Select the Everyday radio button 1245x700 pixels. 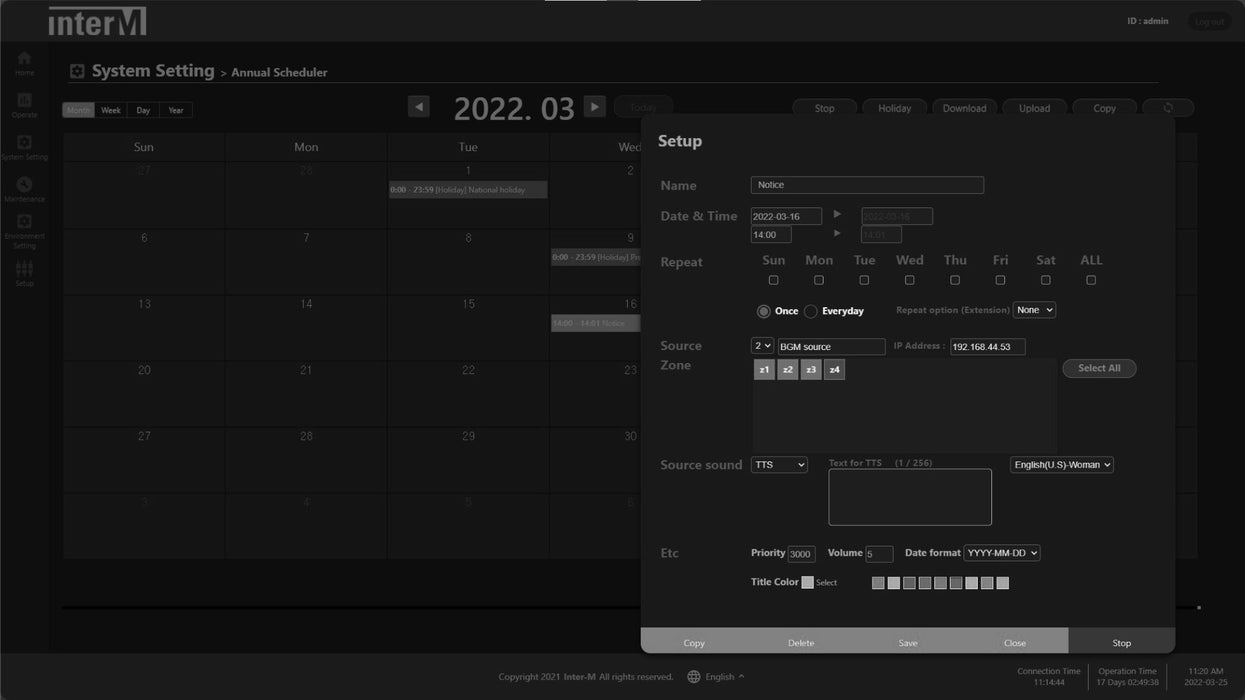[x=811, y=311]
